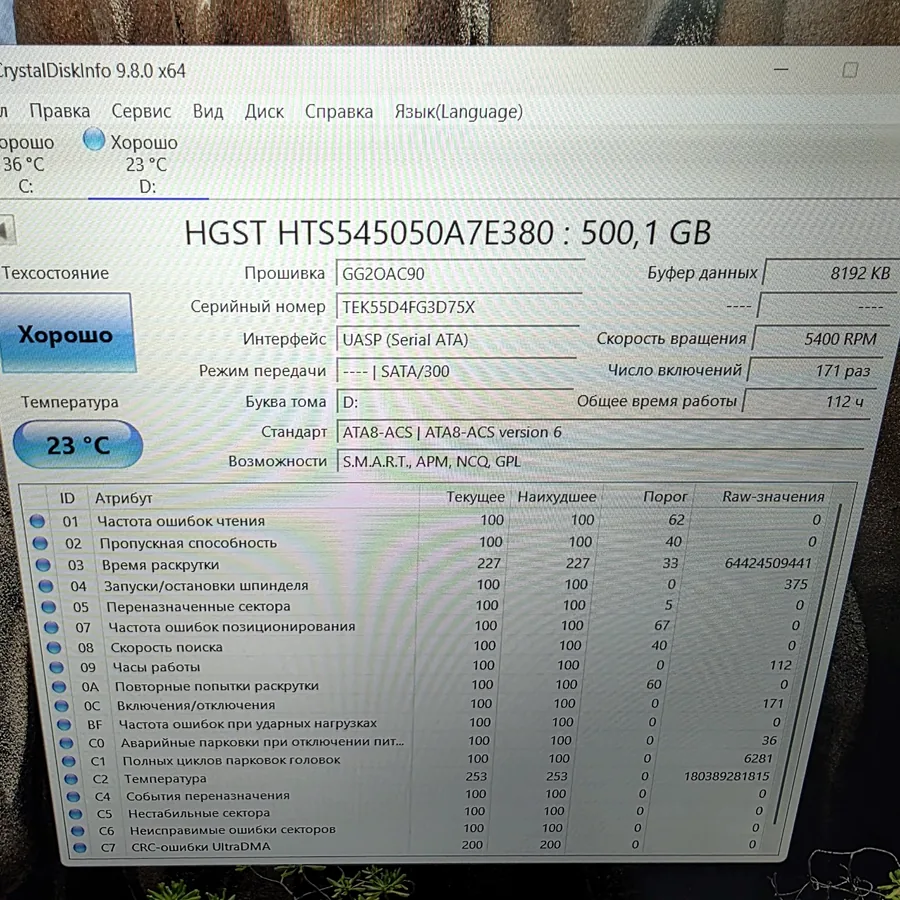Click the Буква тома field D:
This screenshot has width=900, height=900.
455,402
